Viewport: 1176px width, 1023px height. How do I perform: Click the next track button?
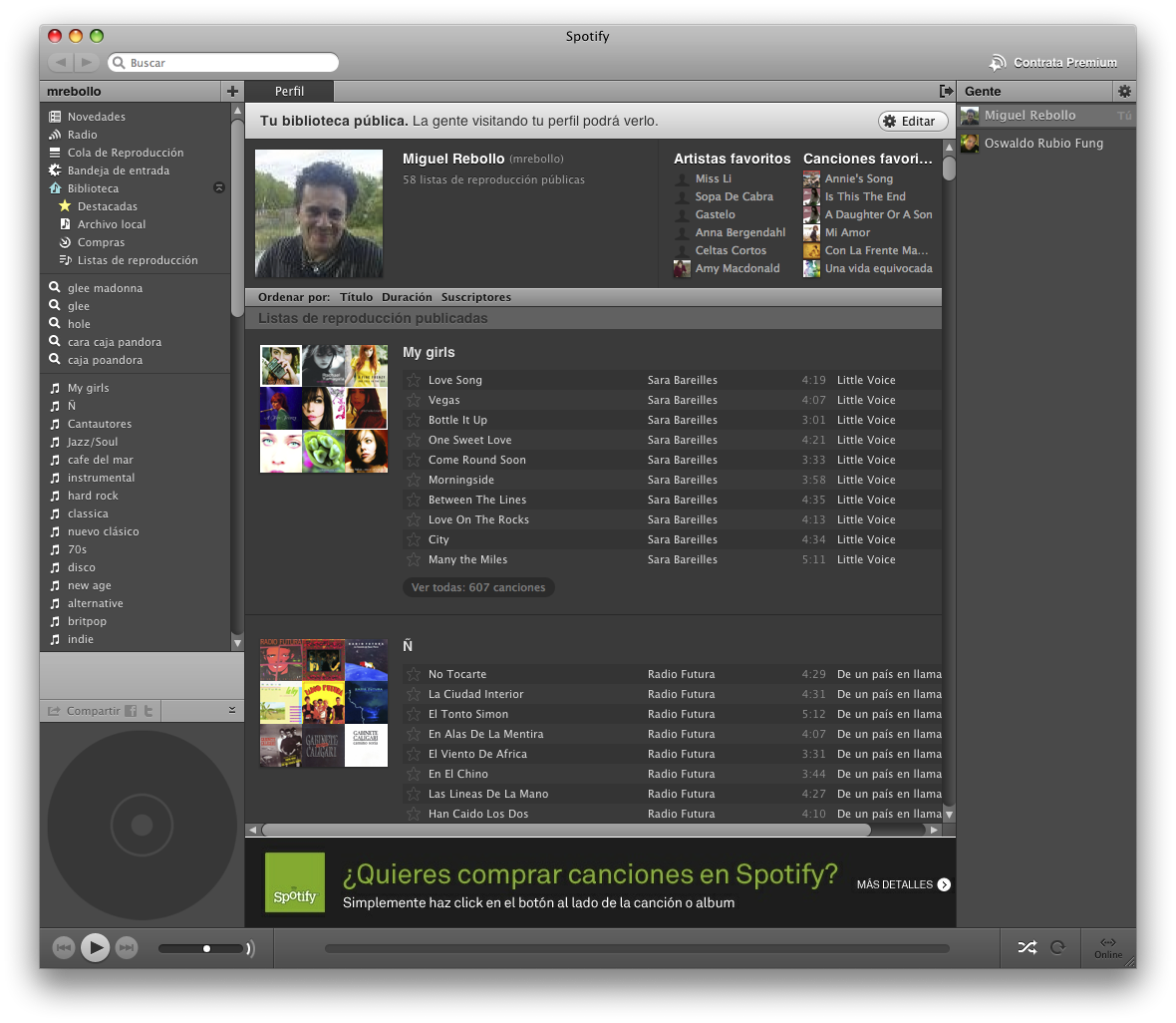point(127,948)
